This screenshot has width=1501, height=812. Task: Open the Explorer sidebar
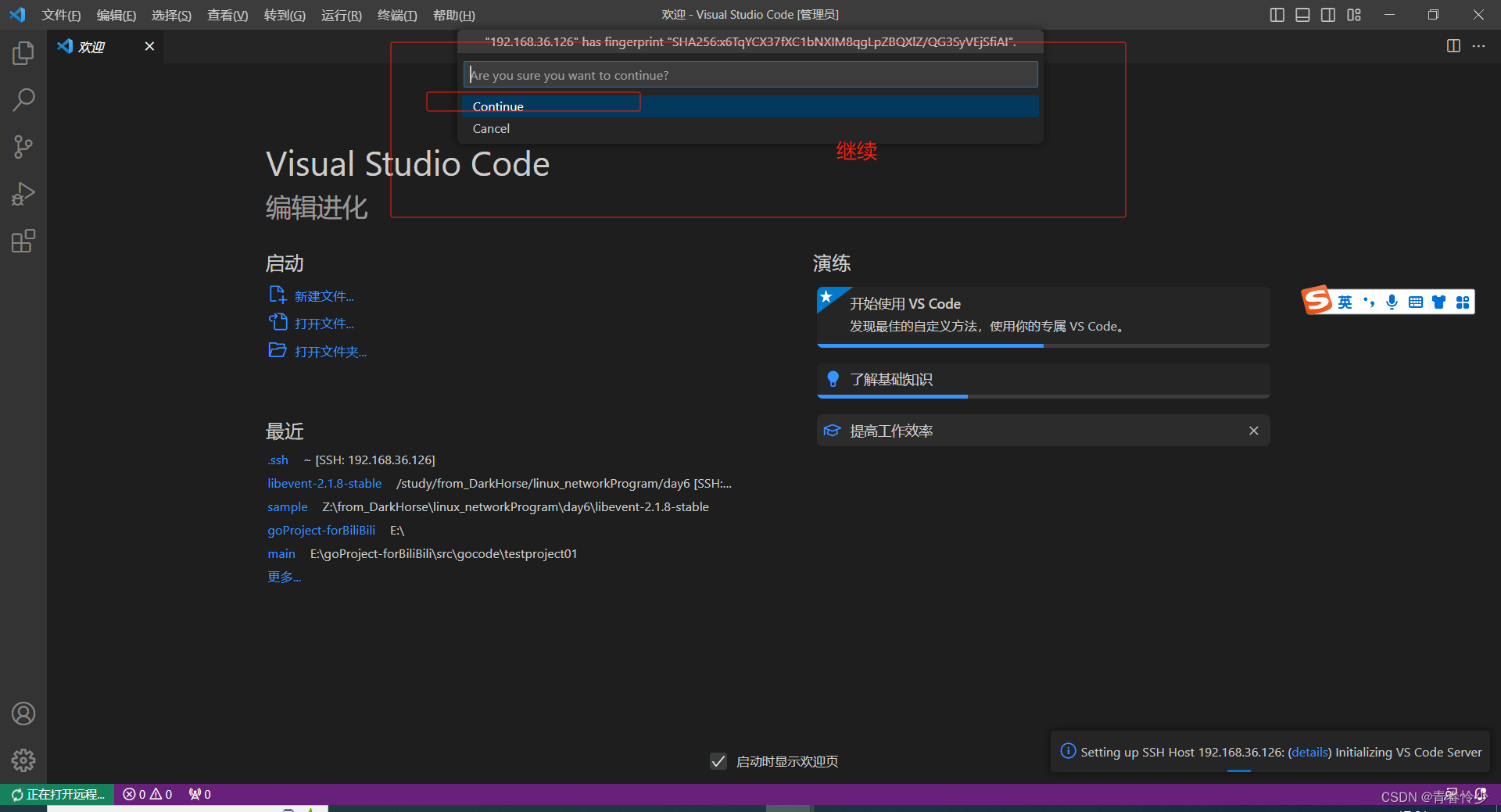[x=23, y=52]
